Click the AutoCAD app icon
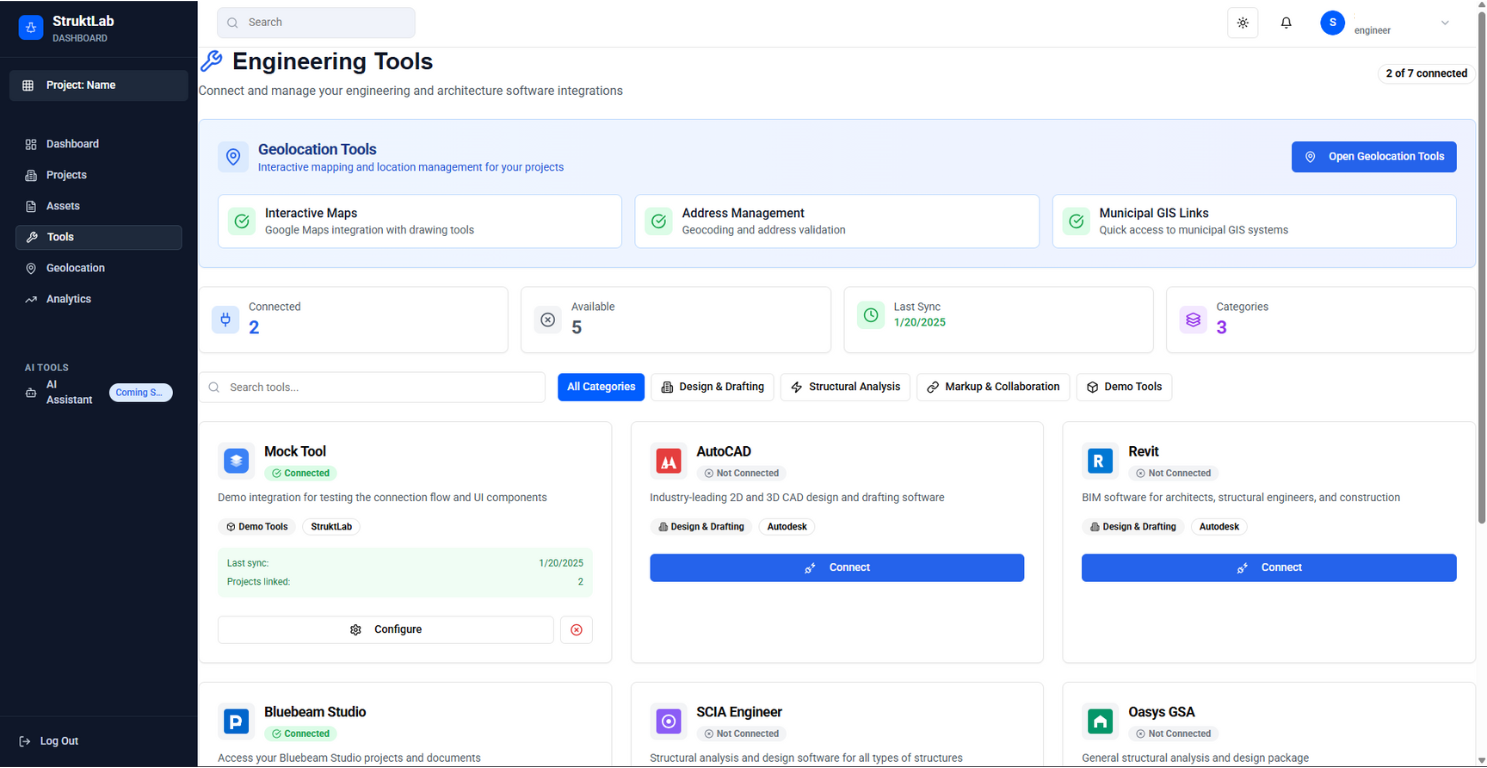1487x768 pixels. tap(667, 461)
